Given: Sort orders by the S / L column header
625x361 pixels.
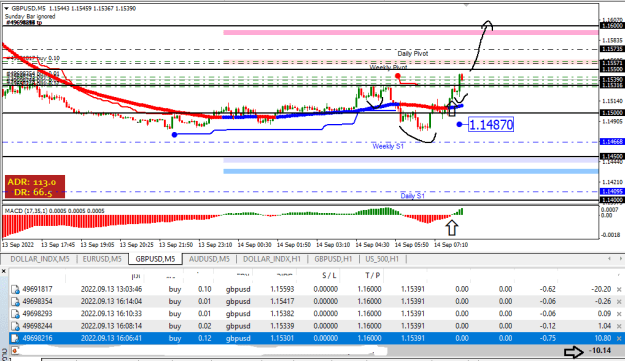Looking at the screenshot, I should tap(329, 275).
